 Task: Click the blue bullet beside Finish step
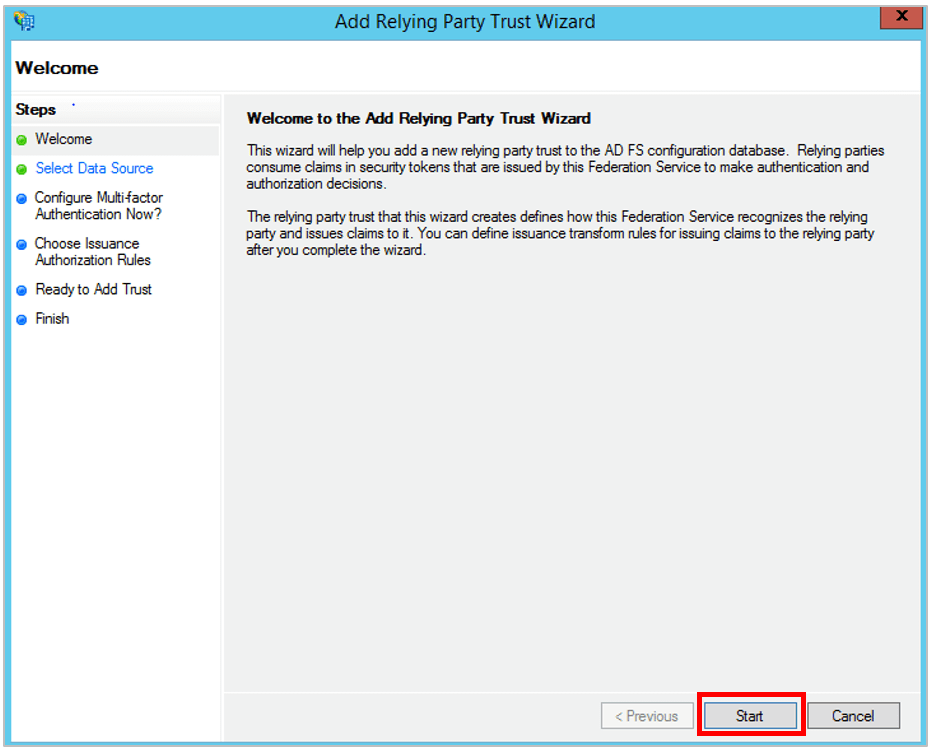pos(21,320)
